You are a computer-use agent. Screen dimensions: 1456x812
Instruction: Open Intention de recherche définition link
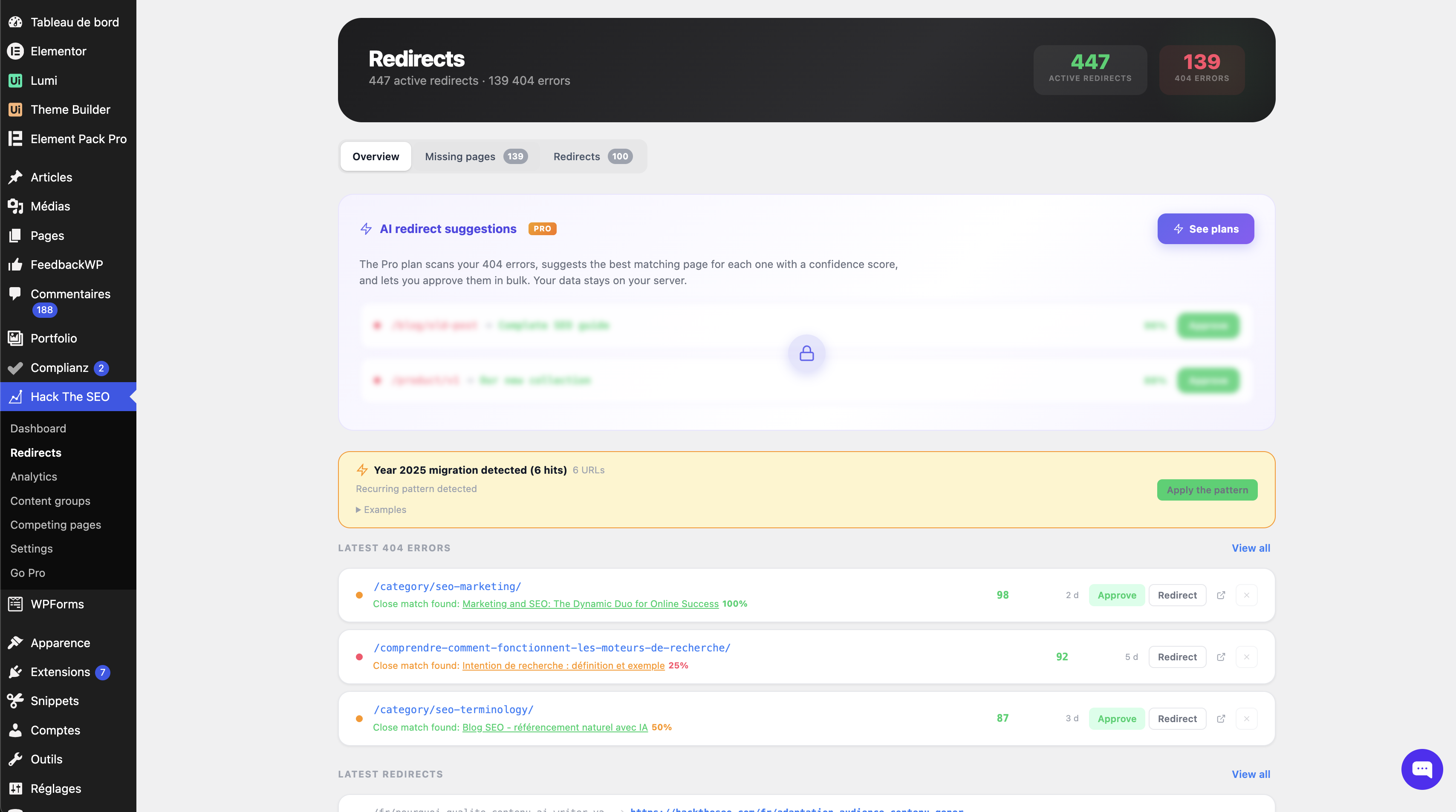click(563, 665)
